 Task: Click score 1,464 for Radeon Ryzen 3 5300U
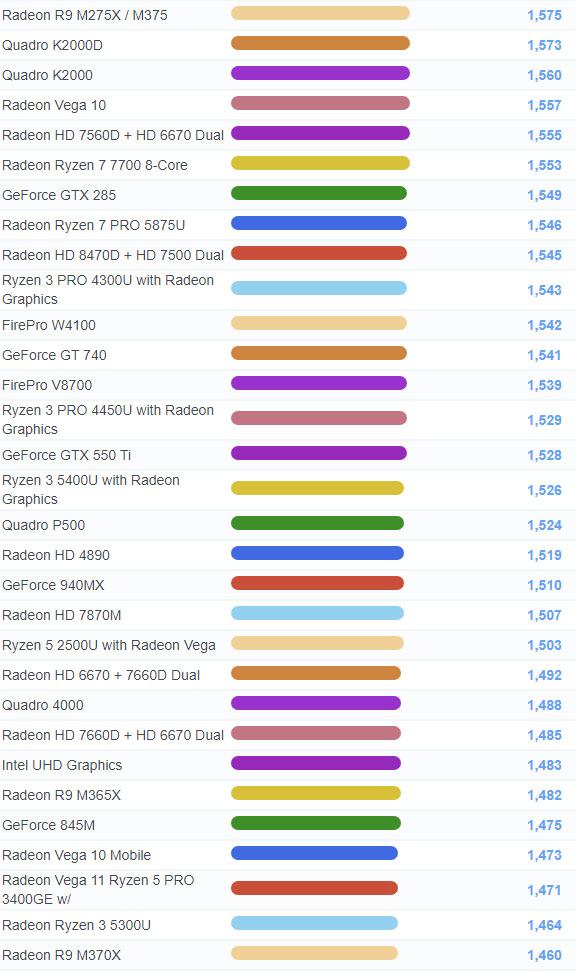(544, 926)
